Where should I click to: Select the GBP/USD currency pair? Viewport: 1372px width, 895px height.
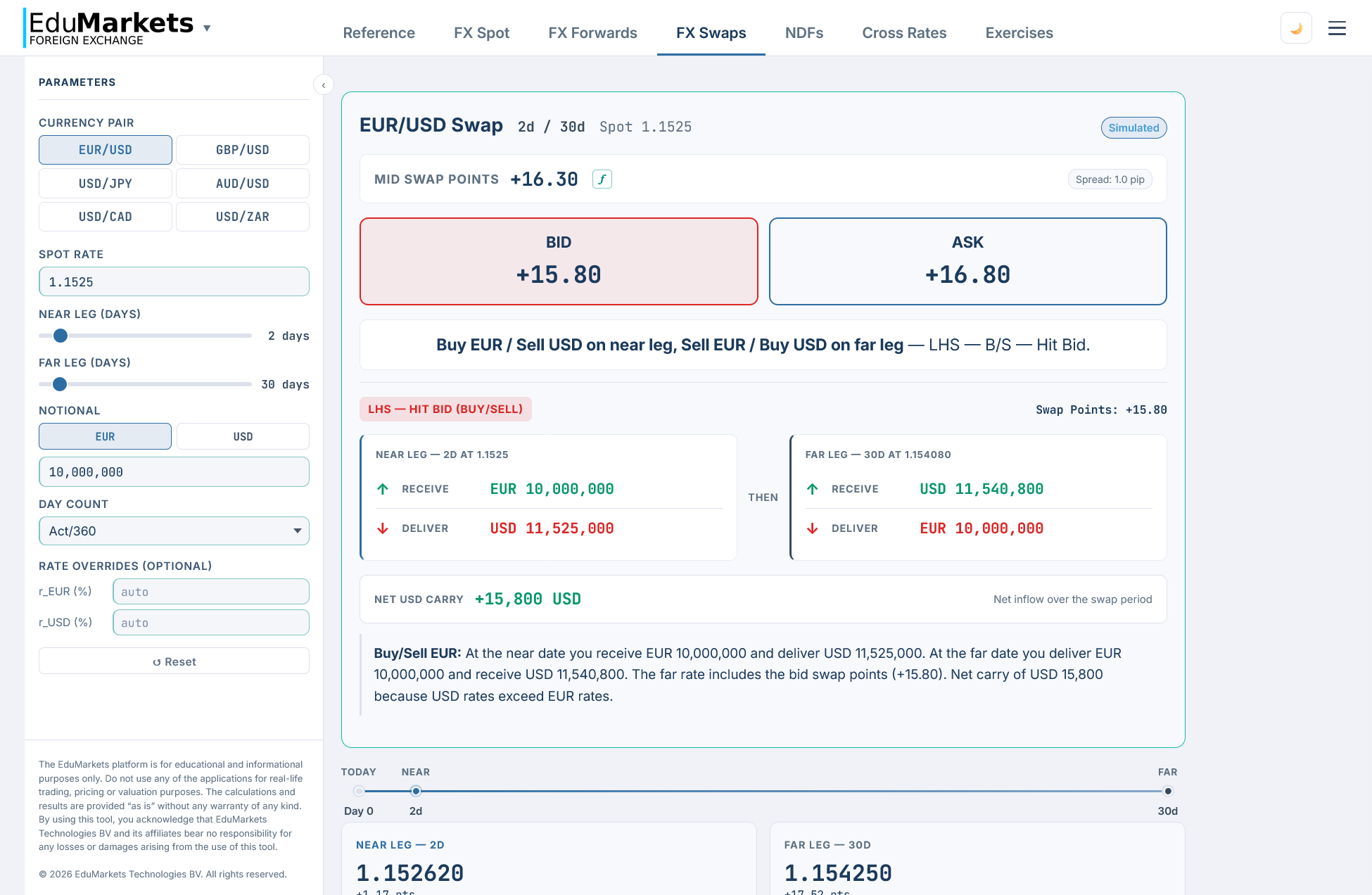click(x=242, y=149)
